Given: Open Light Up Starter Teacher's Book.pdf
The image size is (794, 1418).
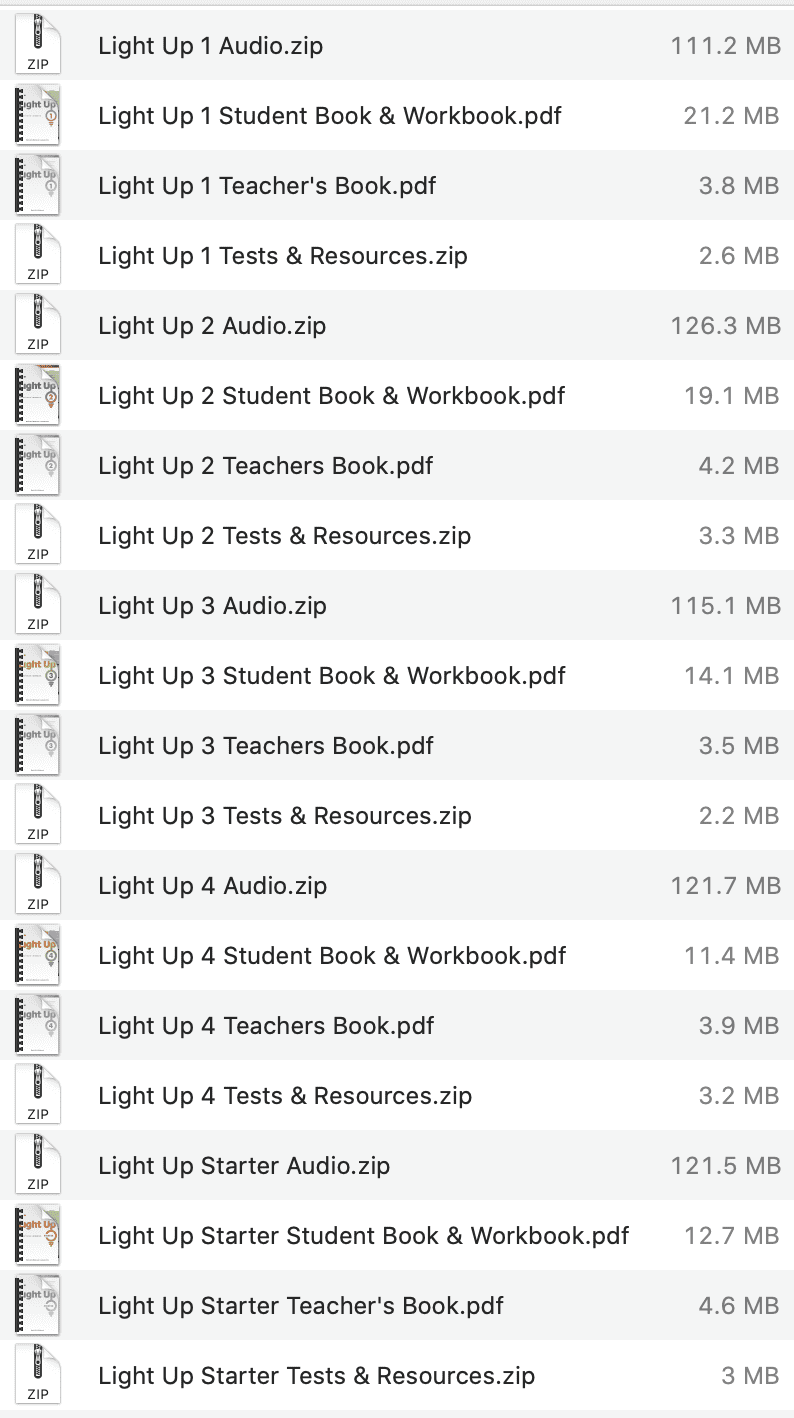Looking at the screenshot, I should (x=300, y=1305).
